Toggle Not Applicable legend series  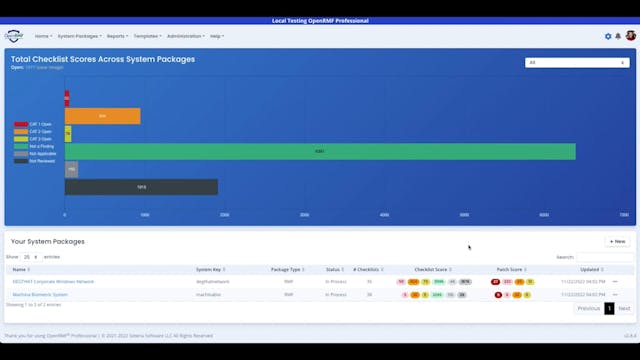pyautogui.click(x=35, y=153)
